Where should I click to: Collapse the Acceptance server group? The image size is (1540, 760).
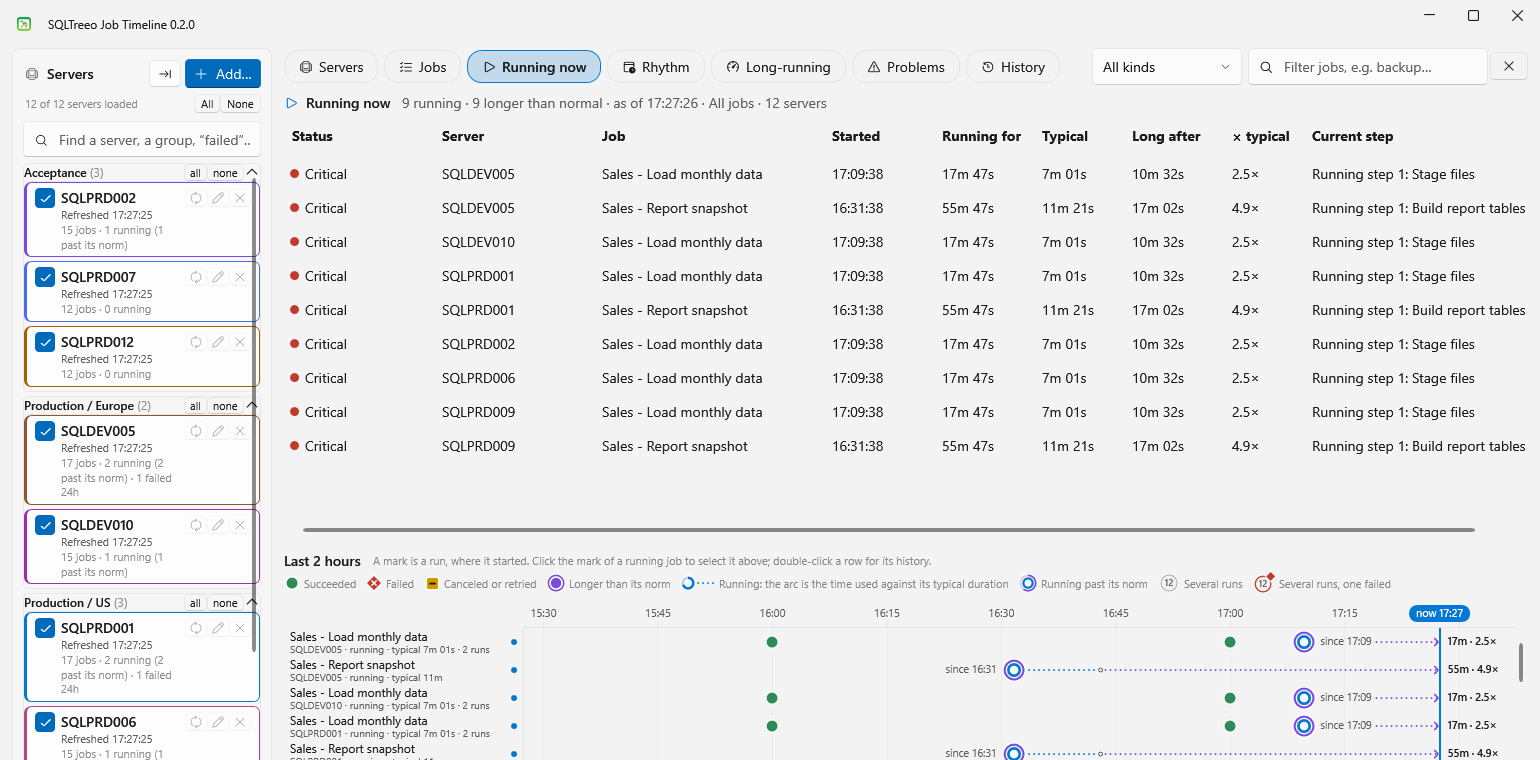[x=251, y=173]
